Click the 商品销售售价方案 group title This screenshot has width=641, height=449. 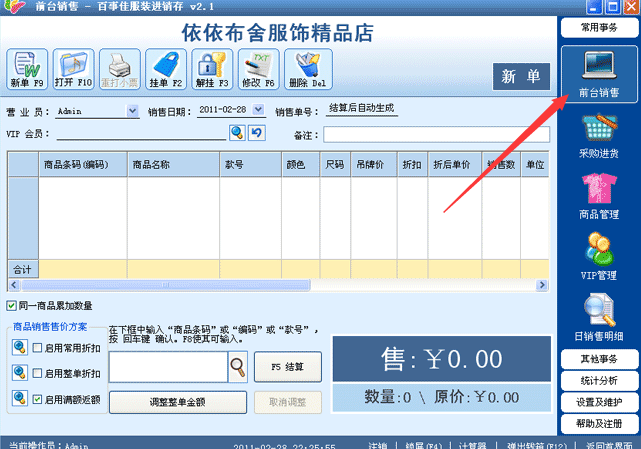tap(50, 326)
